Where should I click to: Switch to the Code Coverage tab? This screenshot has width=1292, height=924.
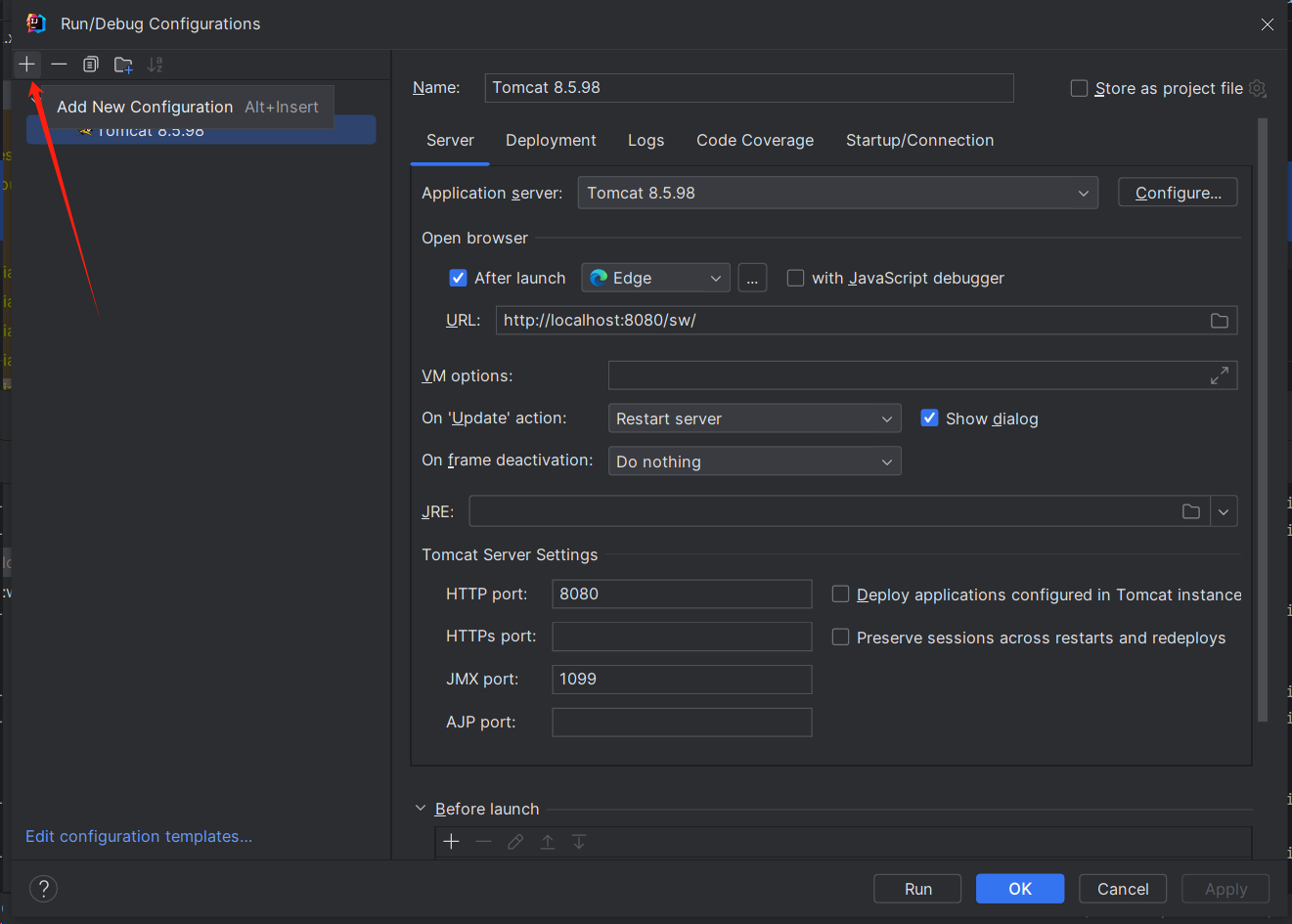click(x=755, y=141)
